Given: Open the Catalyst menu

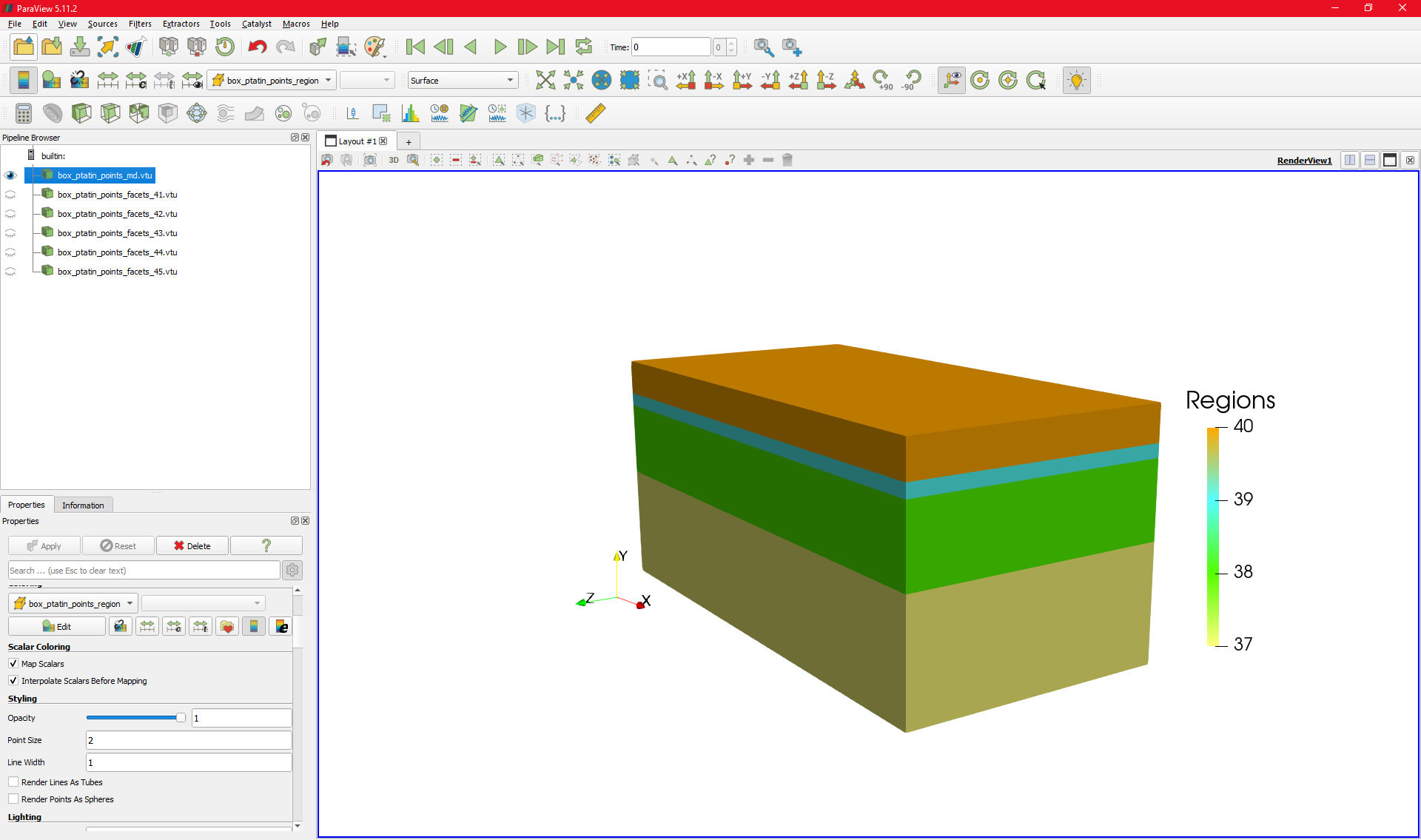Looking at the screenshot, I should click(x=257, y=24).
